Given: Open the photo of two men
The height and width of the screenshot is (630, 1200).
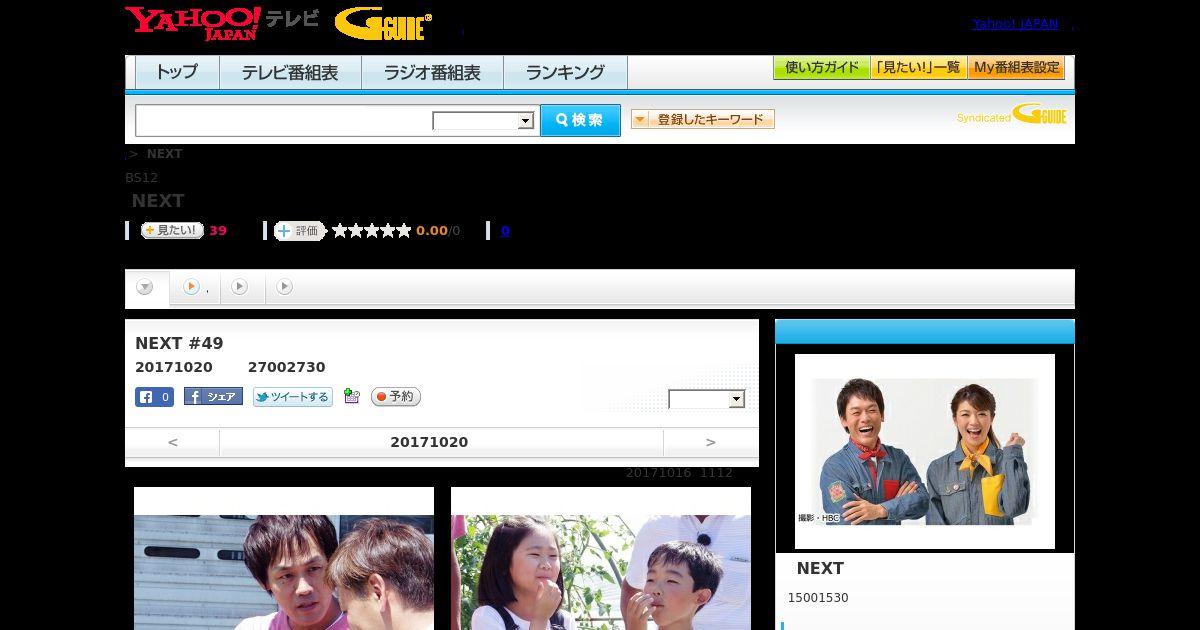Looking at the screenshot, I should coord(284,558).
